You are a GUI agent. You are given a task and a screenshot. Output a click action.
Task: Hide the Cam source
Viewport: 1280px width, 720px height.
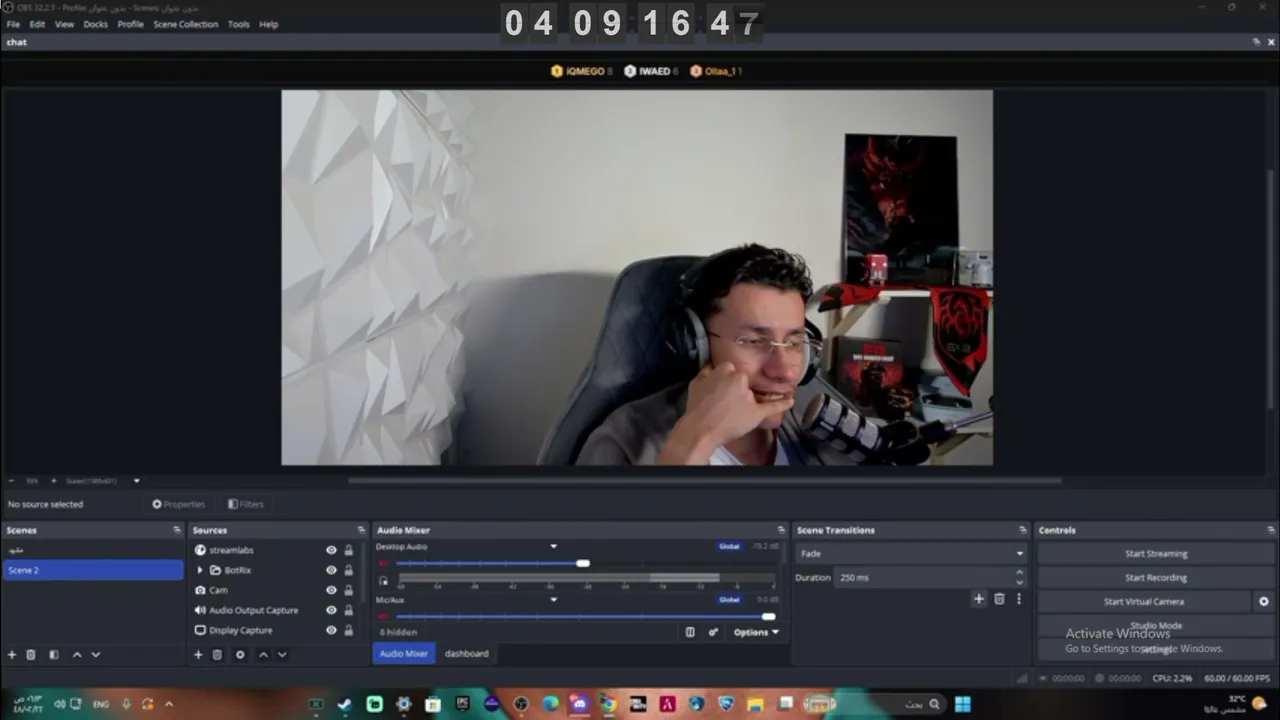[x=331, y=590]
